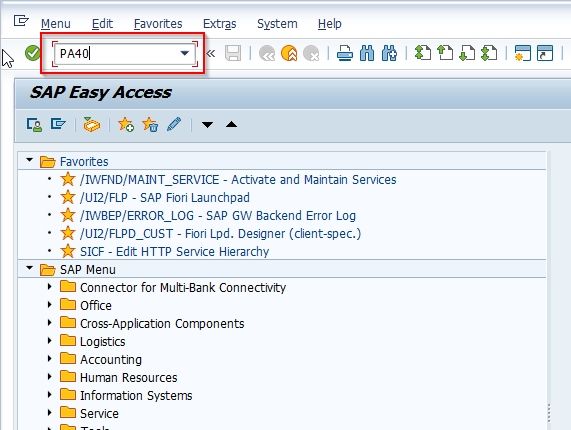Viewport: 571px width, 430px height.
Task: Select the Information Systems folder label
Action: coord(136,396)
